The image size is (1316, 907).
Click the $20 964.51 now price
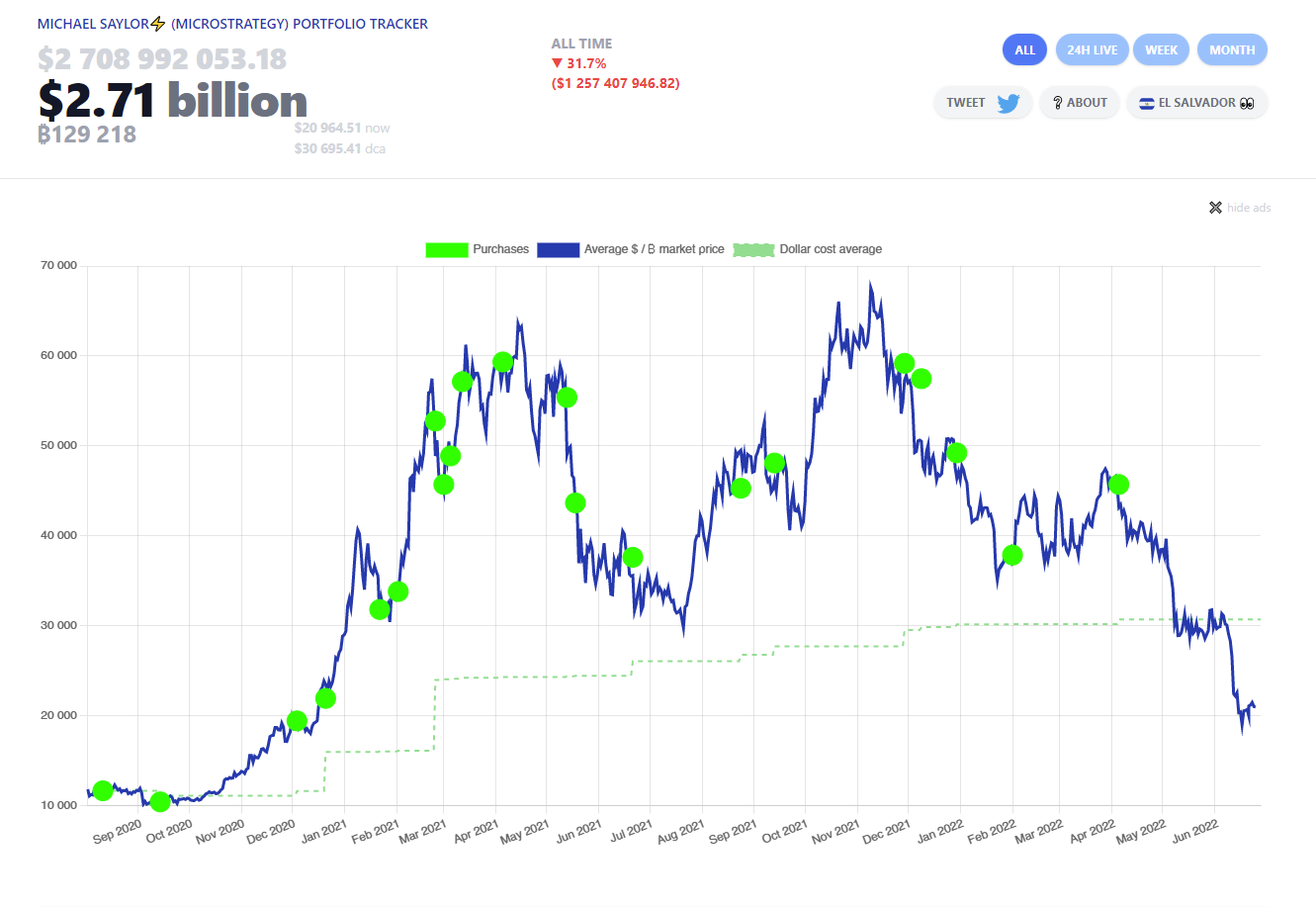click(342, 128)
